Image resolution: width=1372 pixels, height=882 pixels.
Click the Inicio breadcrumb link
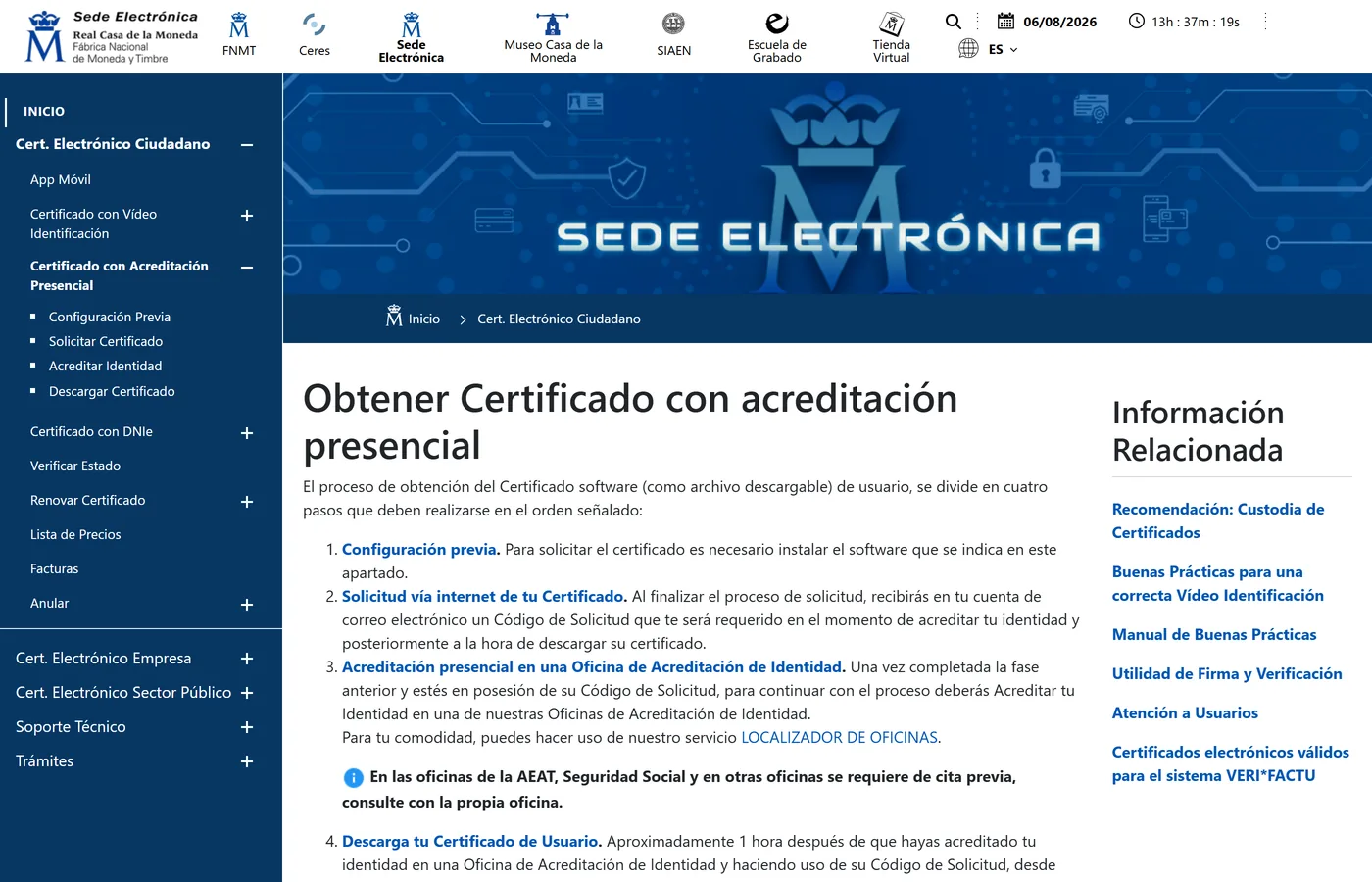(x=424, y=318)
